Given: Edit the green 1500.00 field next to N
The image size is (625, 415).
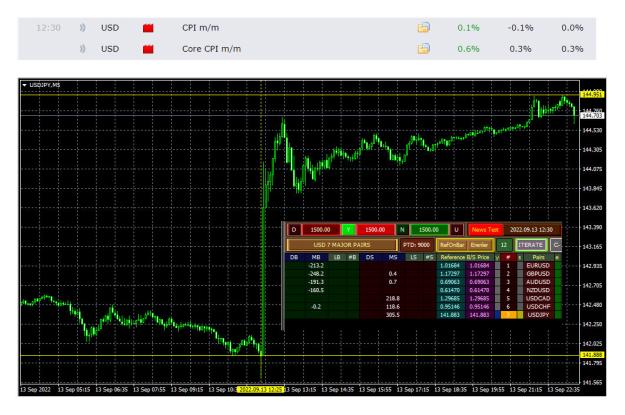Looking at the screenshot, I should (x=429, y=230).
